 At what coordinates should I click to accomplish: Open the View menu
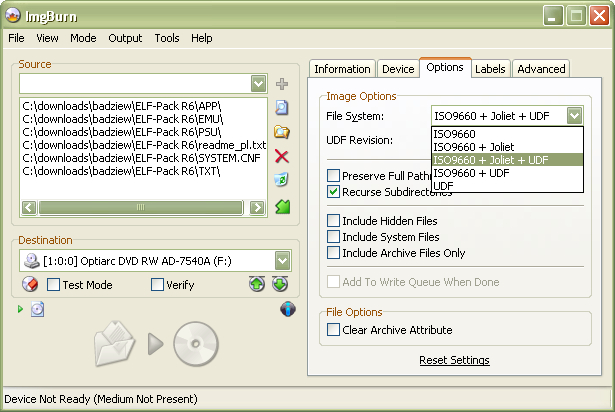[x=47, y=38]
